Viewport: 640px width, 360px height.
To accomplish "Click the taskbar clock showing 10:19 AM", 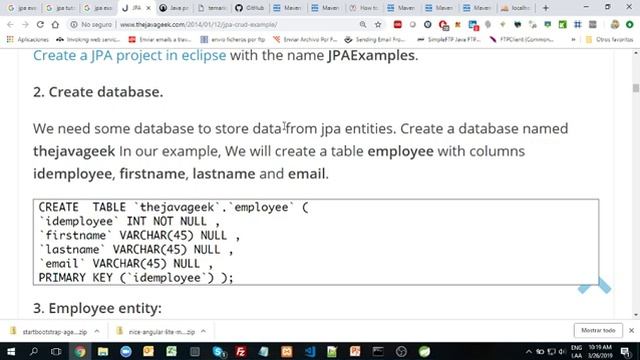I will click(x=600, y=351).
